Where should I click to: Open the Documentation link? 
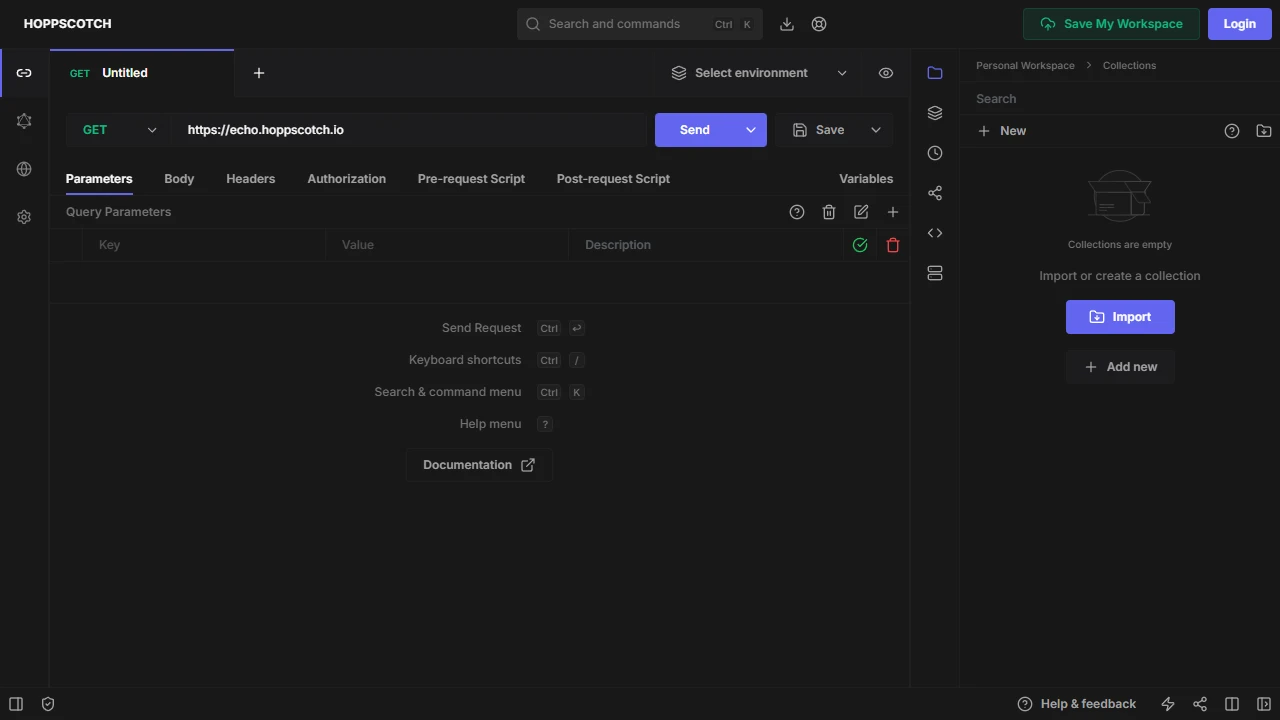[x=479, y=464]
